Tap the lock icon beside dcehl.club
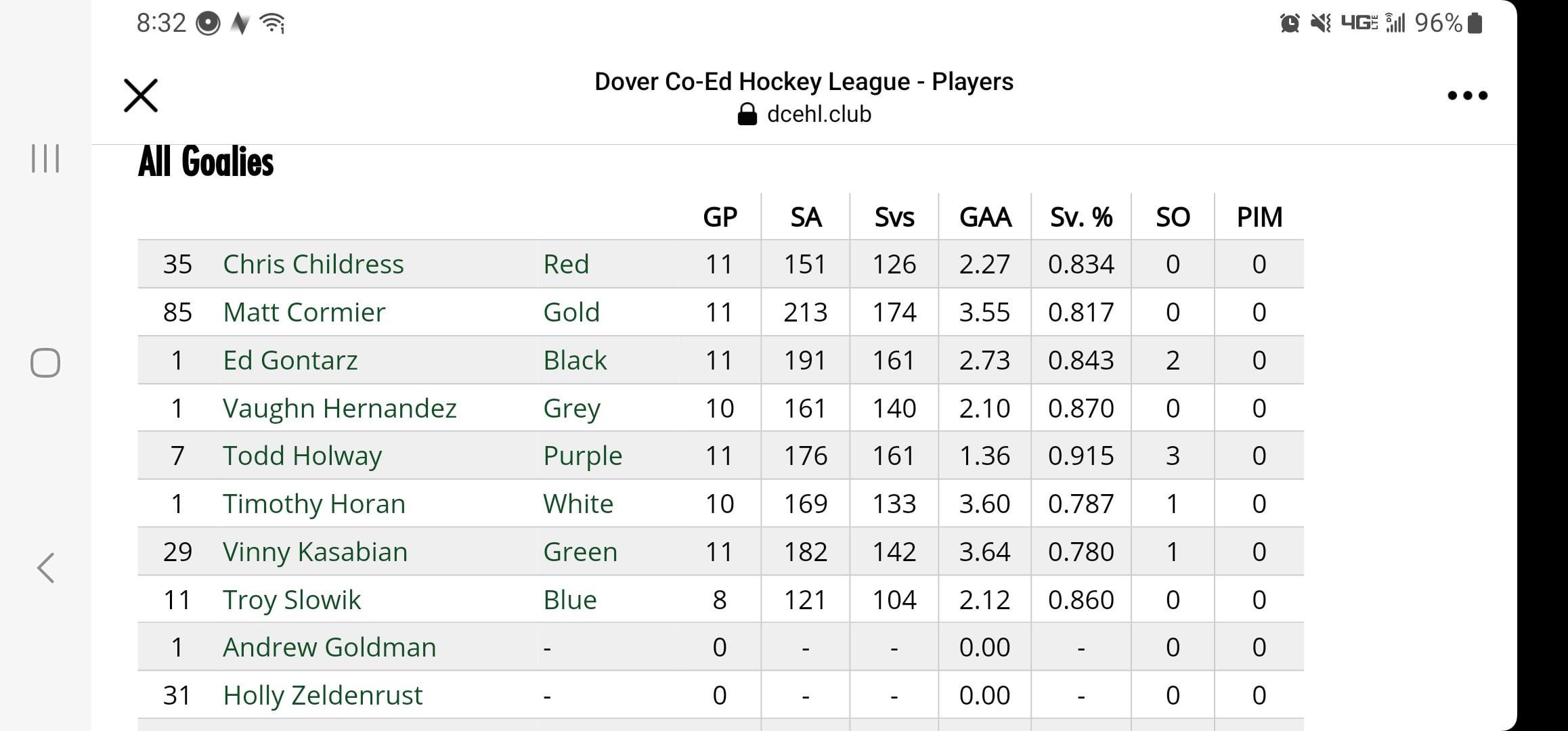Image resolution: width=1568 pixels, height=731 pixels. click(747, 114)
